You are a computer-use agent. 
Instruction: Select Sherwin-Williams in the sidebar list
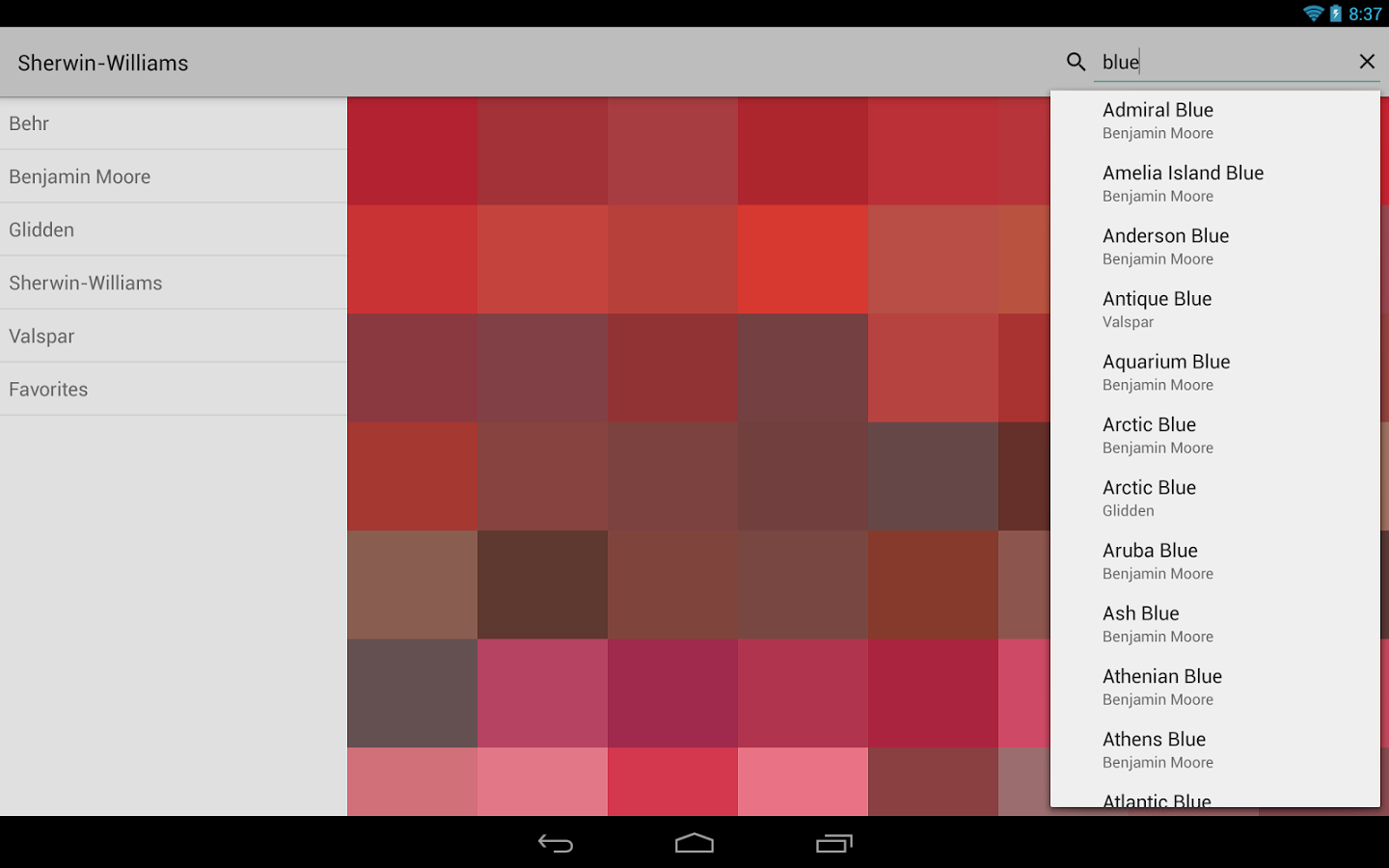pyautogui.click(x=174, y=283)
